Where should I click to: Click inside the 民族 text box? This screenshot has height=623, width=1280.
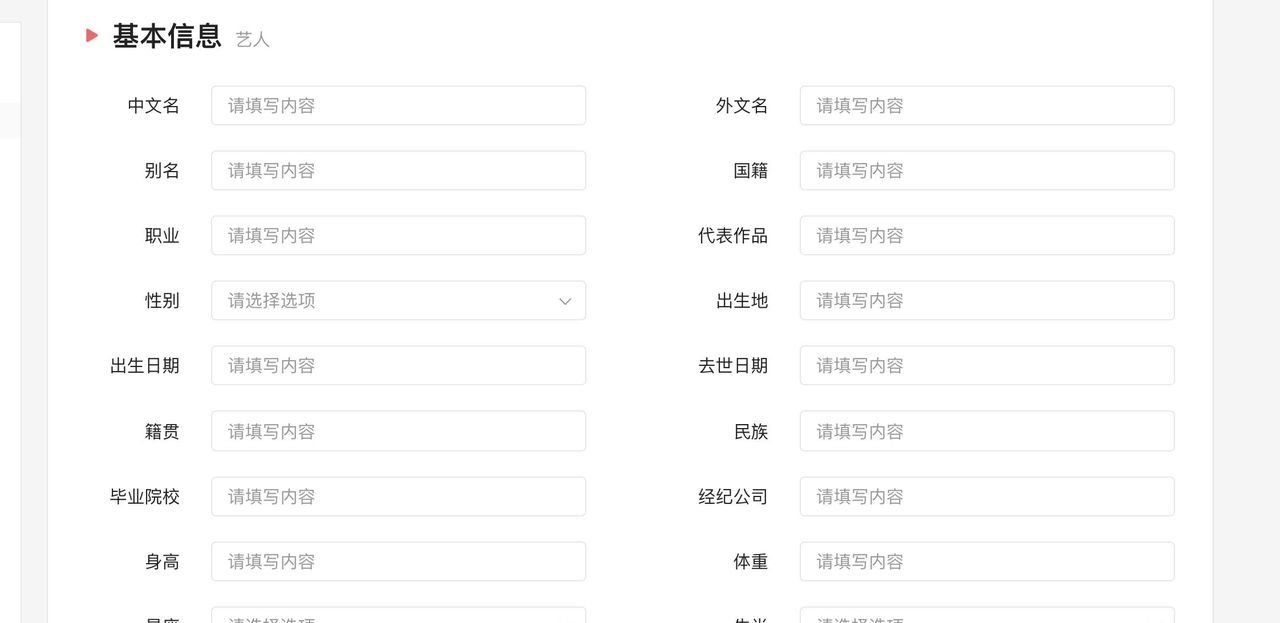click(x=987, y=430)
